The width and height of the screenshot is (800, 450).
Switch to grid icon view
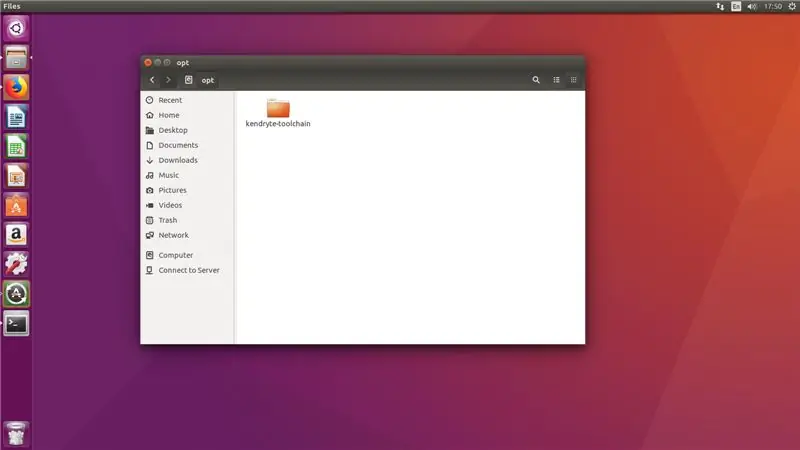pyautogui.click(x=573, y=80)
